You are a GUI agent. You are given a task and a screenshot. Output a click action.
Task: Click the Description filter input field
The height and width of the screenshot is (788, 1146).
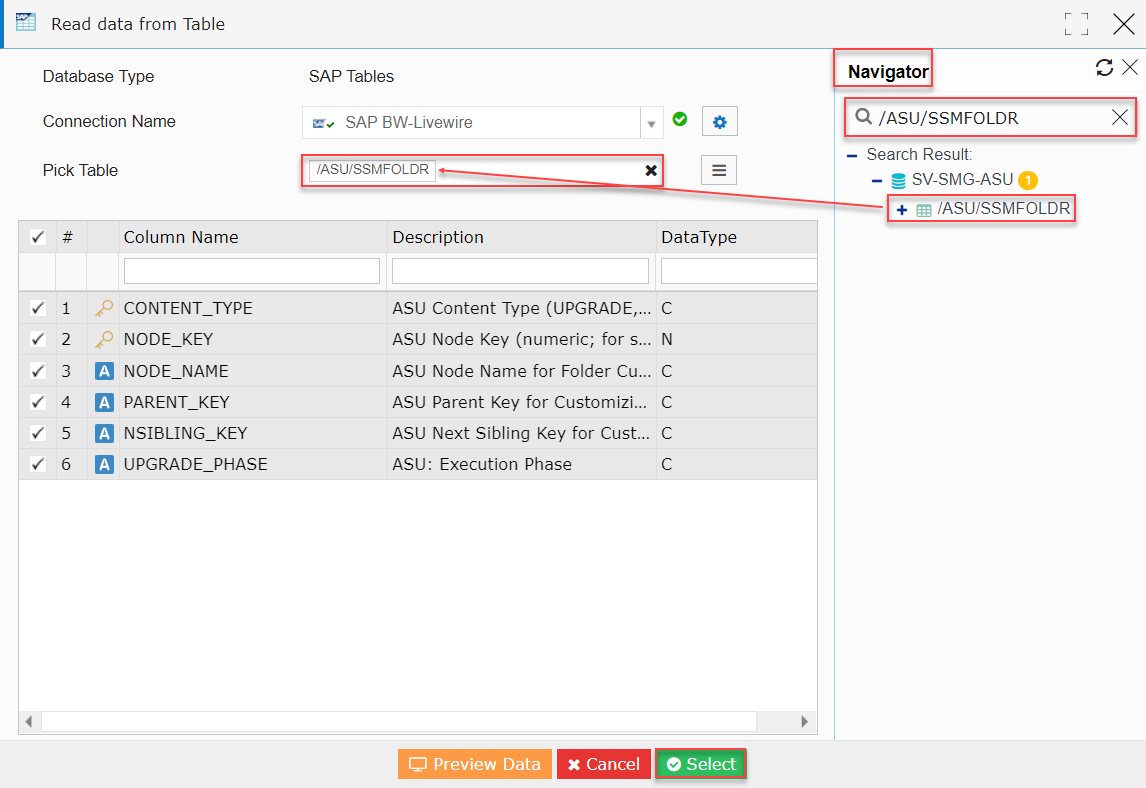point(520,271)
